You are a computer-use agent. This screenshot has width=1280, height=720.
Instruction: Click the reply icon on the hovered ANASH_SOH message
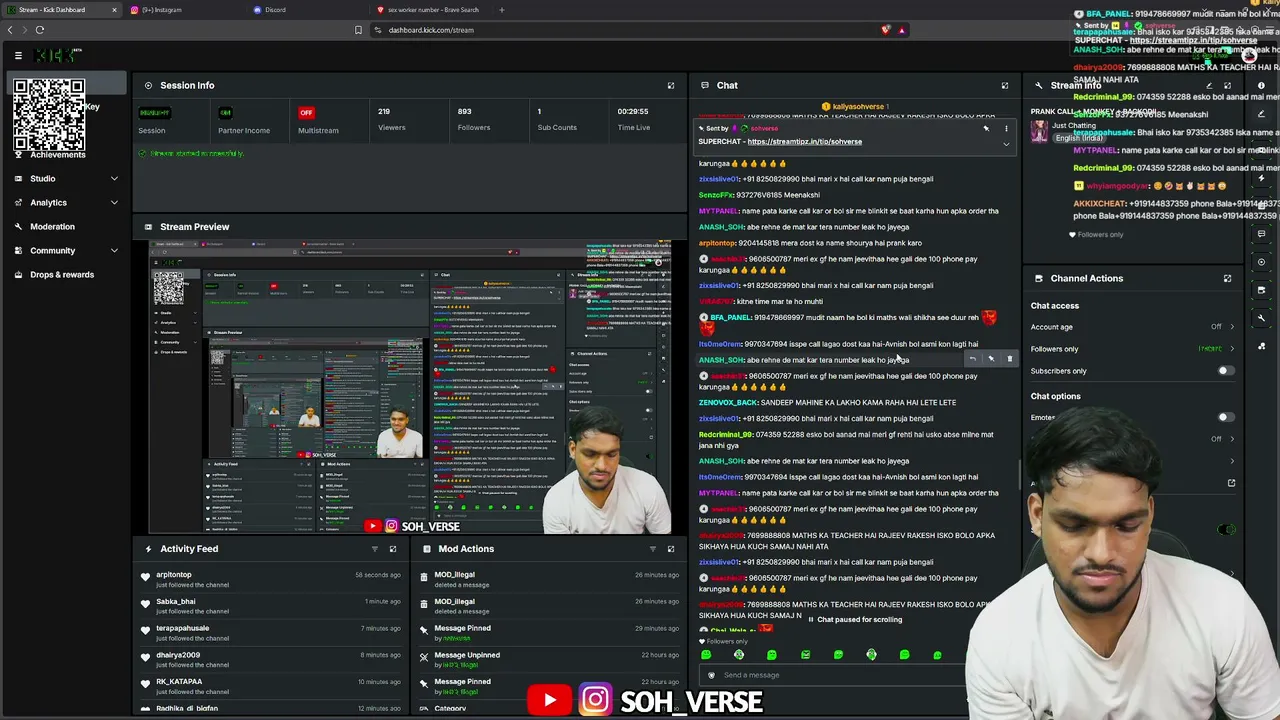pos(972,359)
